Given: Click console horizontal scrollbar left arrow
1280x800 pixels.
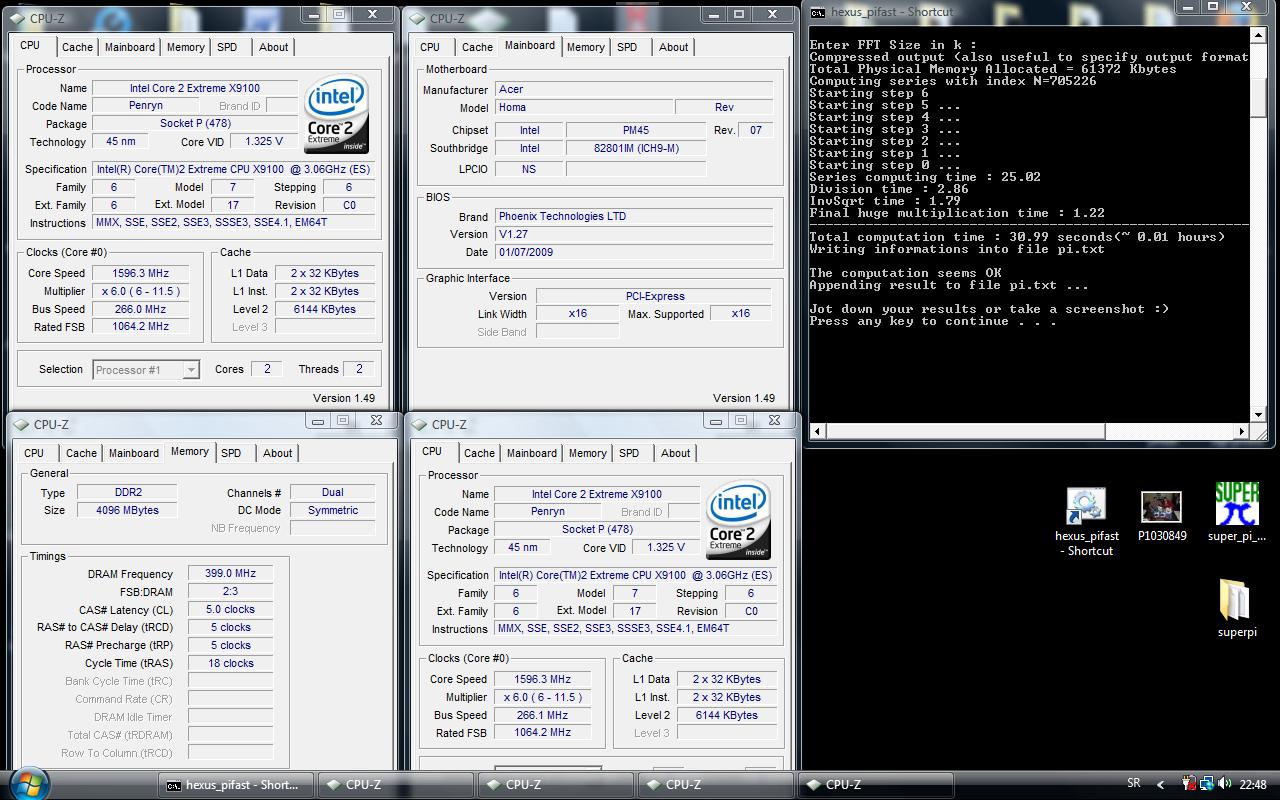Looking at the screenshot, I should click(818, 432).
